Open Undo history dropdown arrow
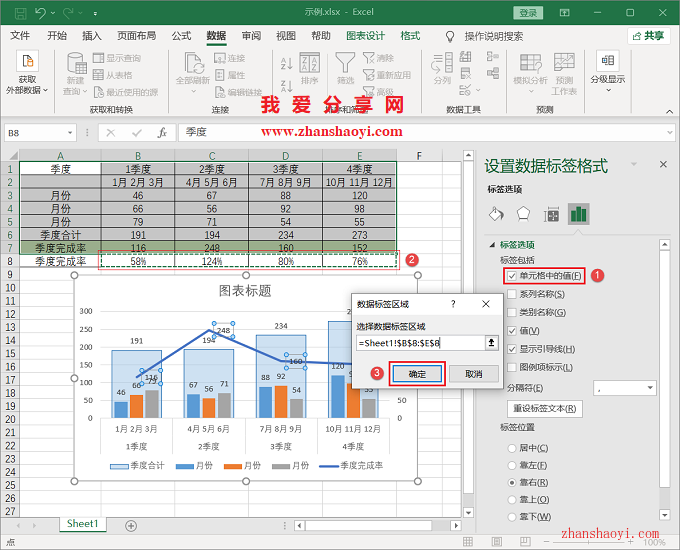 (x=53, y=13)
